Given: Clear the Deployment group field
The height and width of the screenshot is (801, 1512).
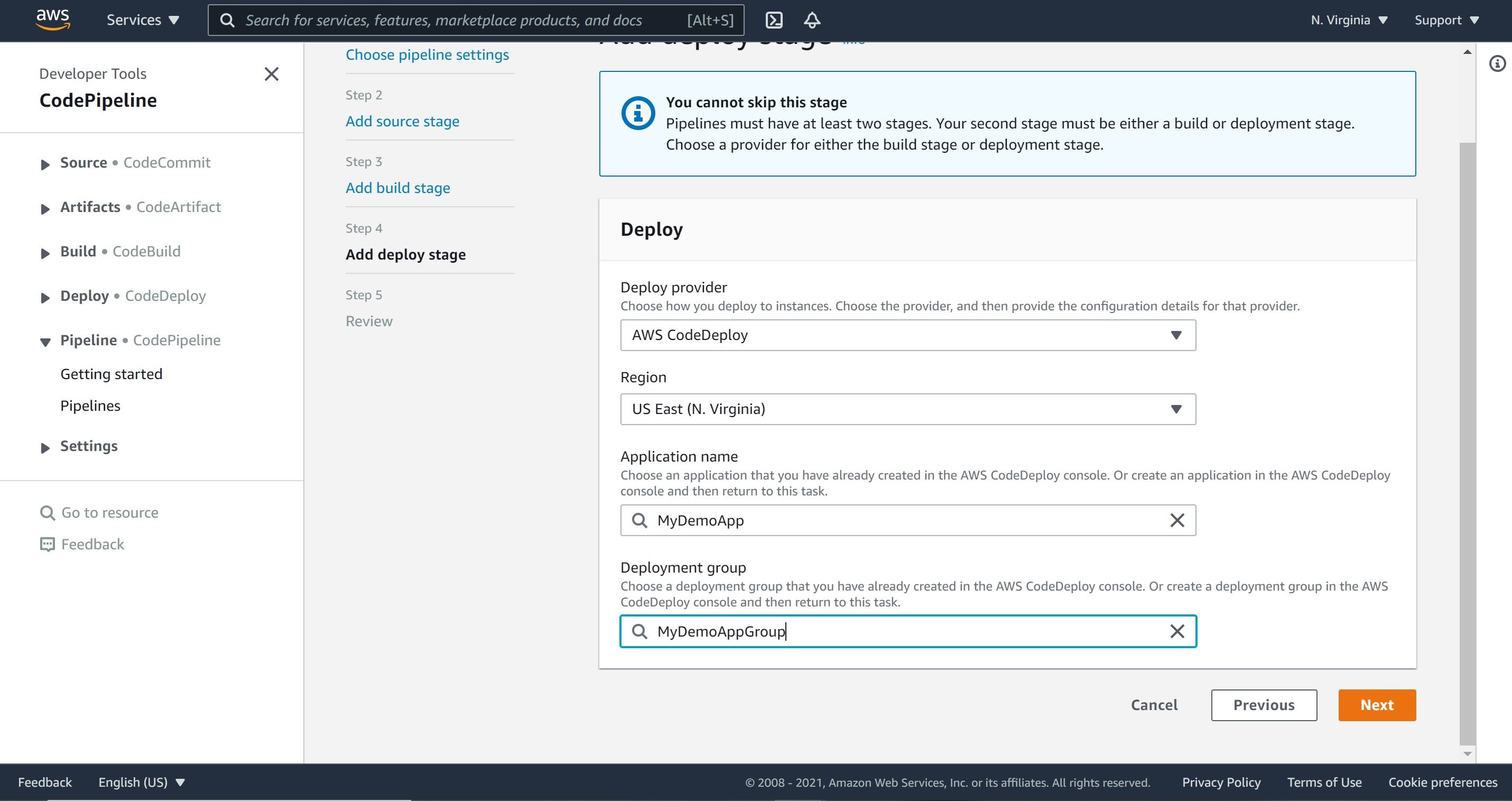Looking at the screenshot, I should tap(1177, 631).
